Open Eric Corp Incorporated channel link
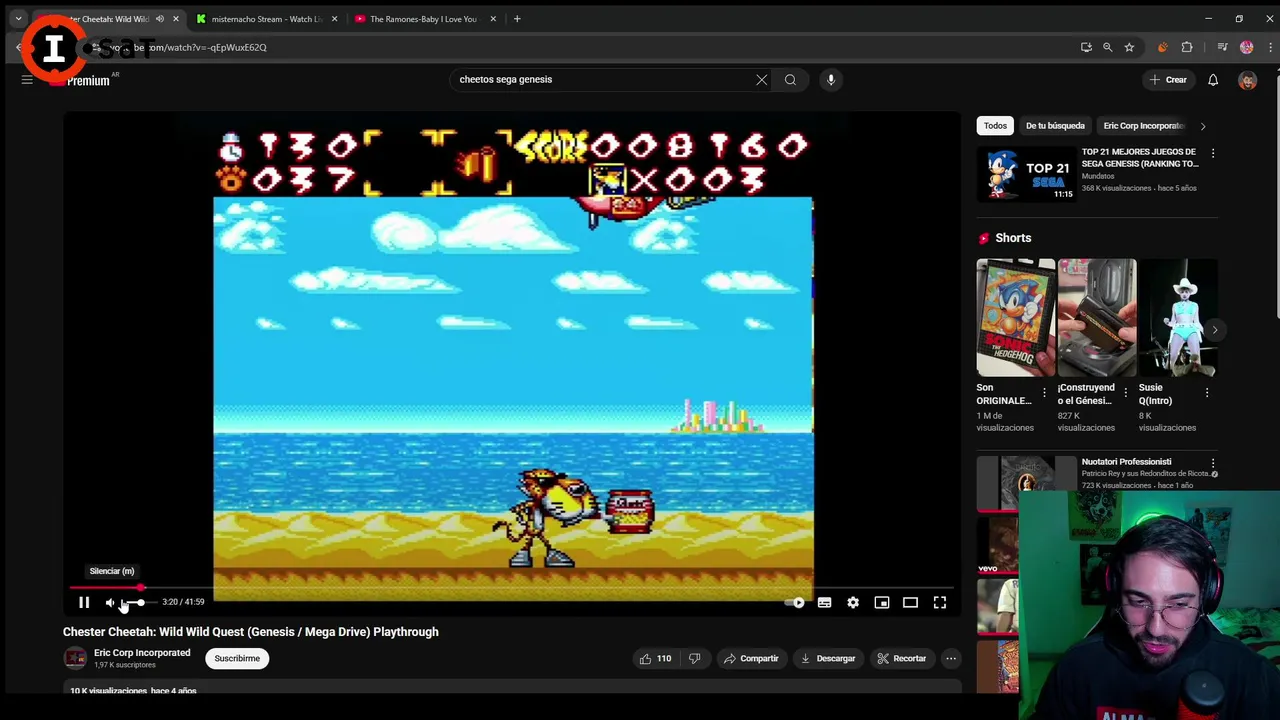The height and width of the screenshot is (720, 1280). [x=142, y=653]
